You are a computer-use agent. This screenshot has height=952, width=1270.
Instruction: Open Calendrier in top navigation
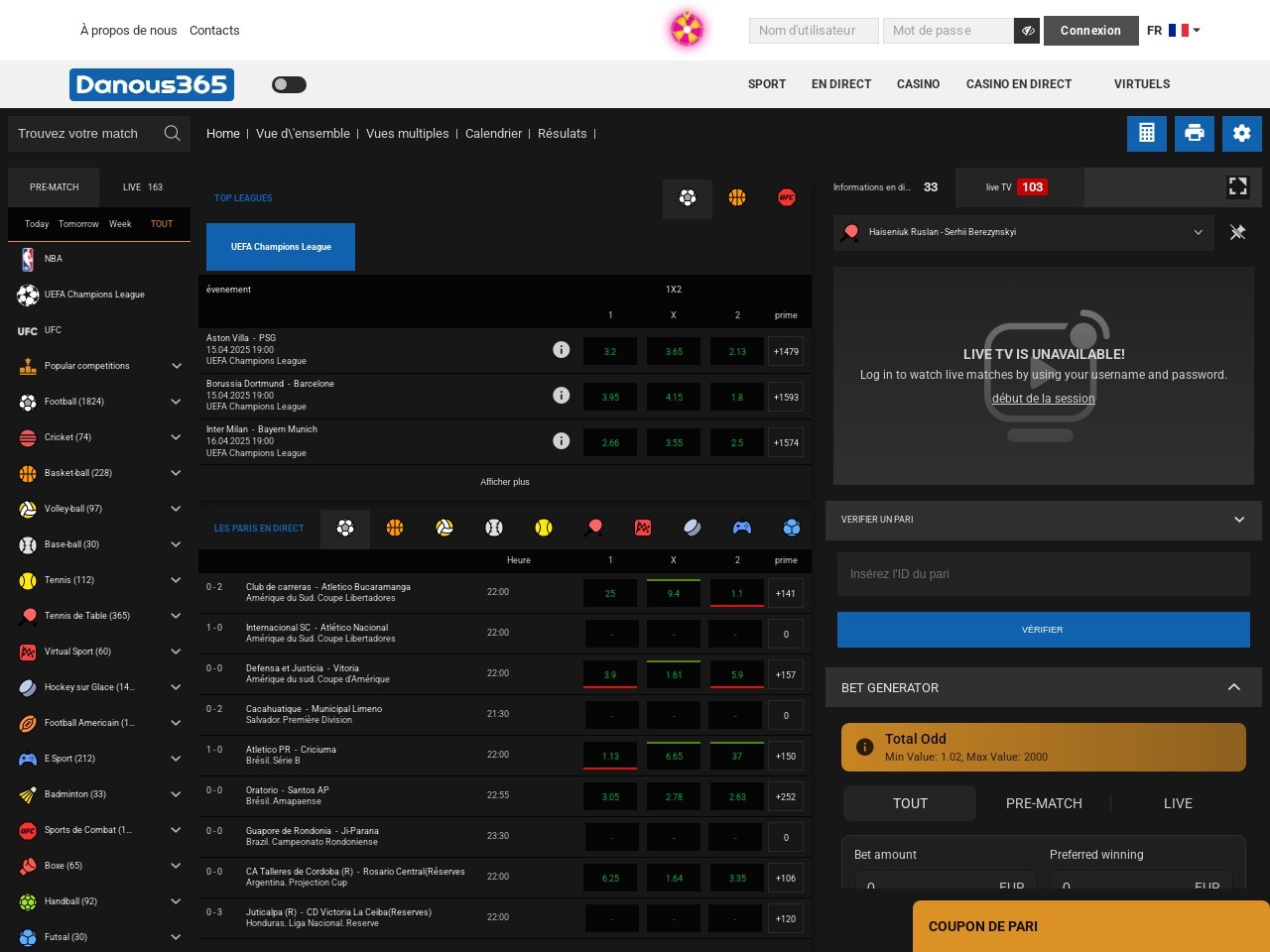[x=493, y=134]
